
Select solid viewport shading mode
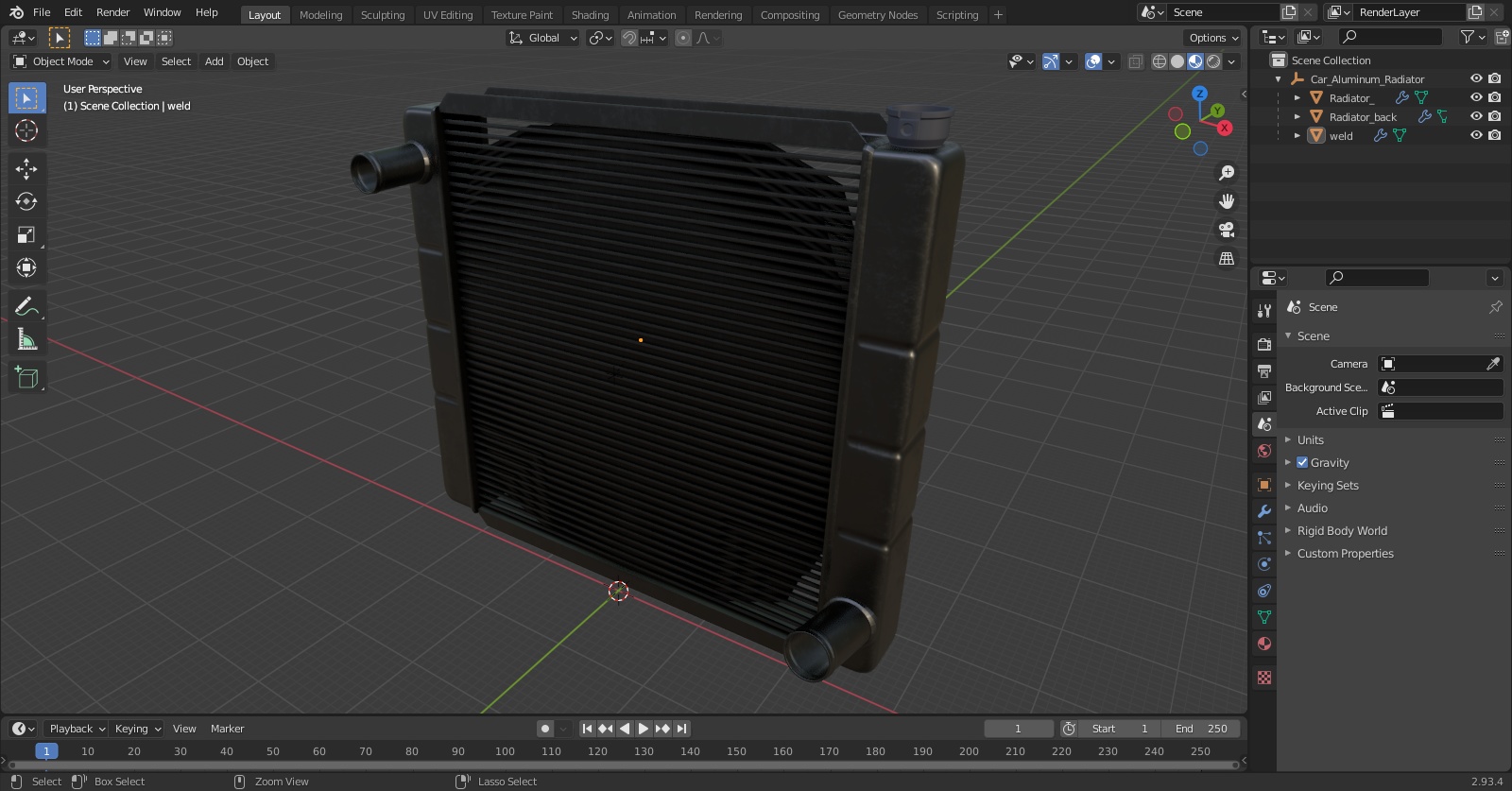pyautogui.click(x=1177, y=61)
